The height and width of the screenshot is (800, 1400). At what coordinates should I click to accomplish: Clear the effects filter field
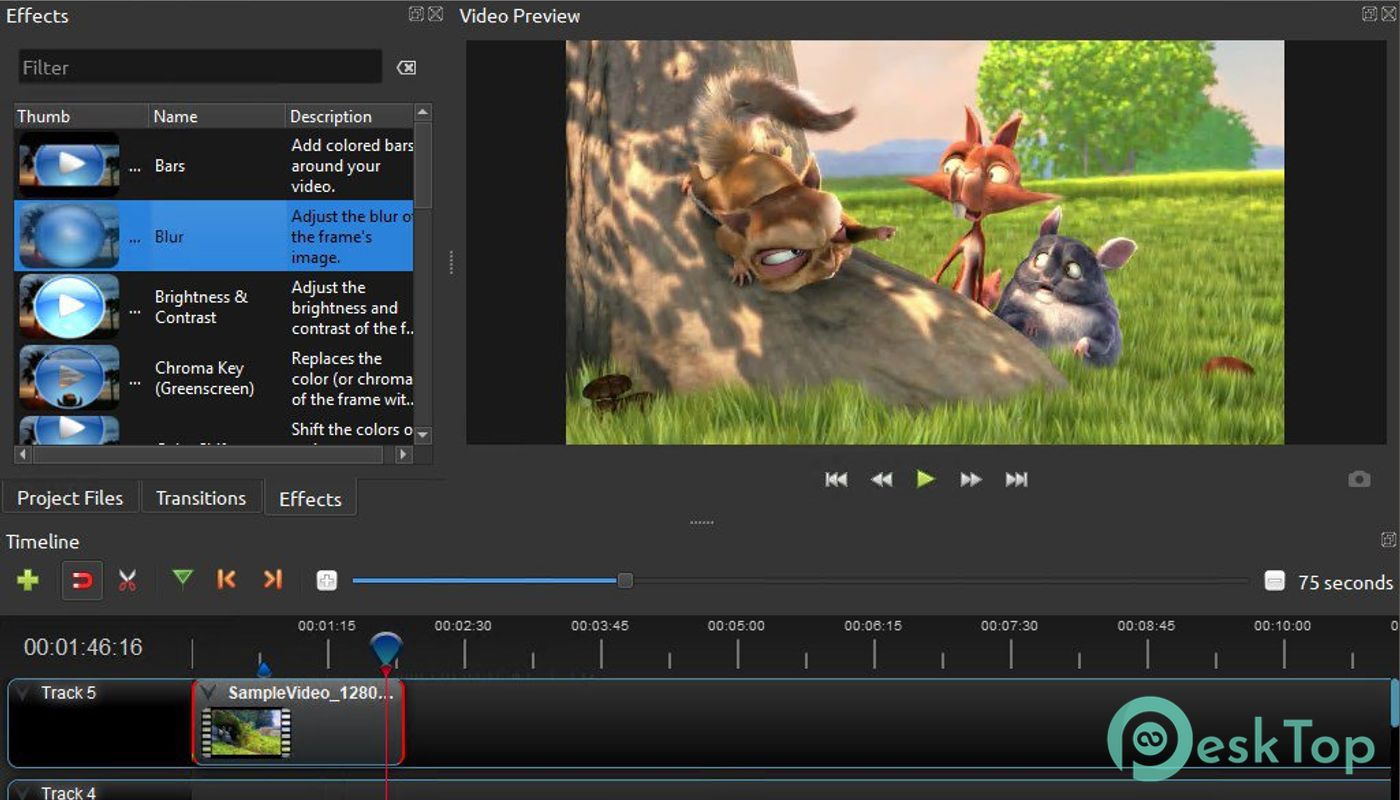click(x=406, y=68)
